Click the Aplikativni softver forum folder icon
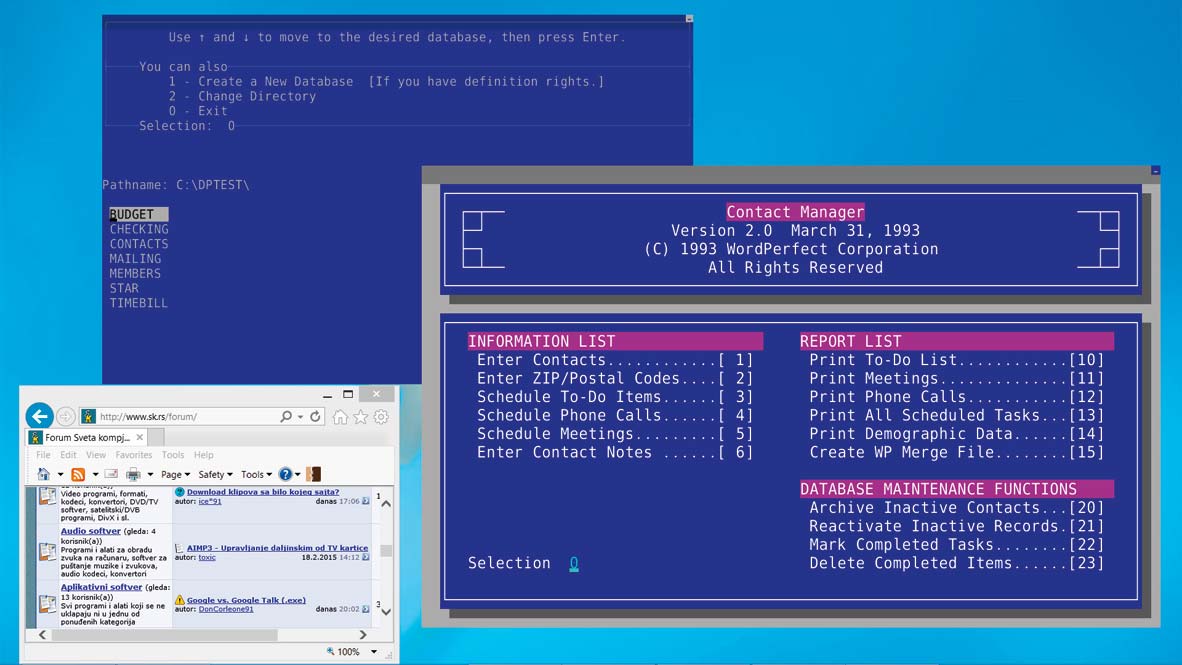Viewport: 1182px width, 665px height. 47,603
